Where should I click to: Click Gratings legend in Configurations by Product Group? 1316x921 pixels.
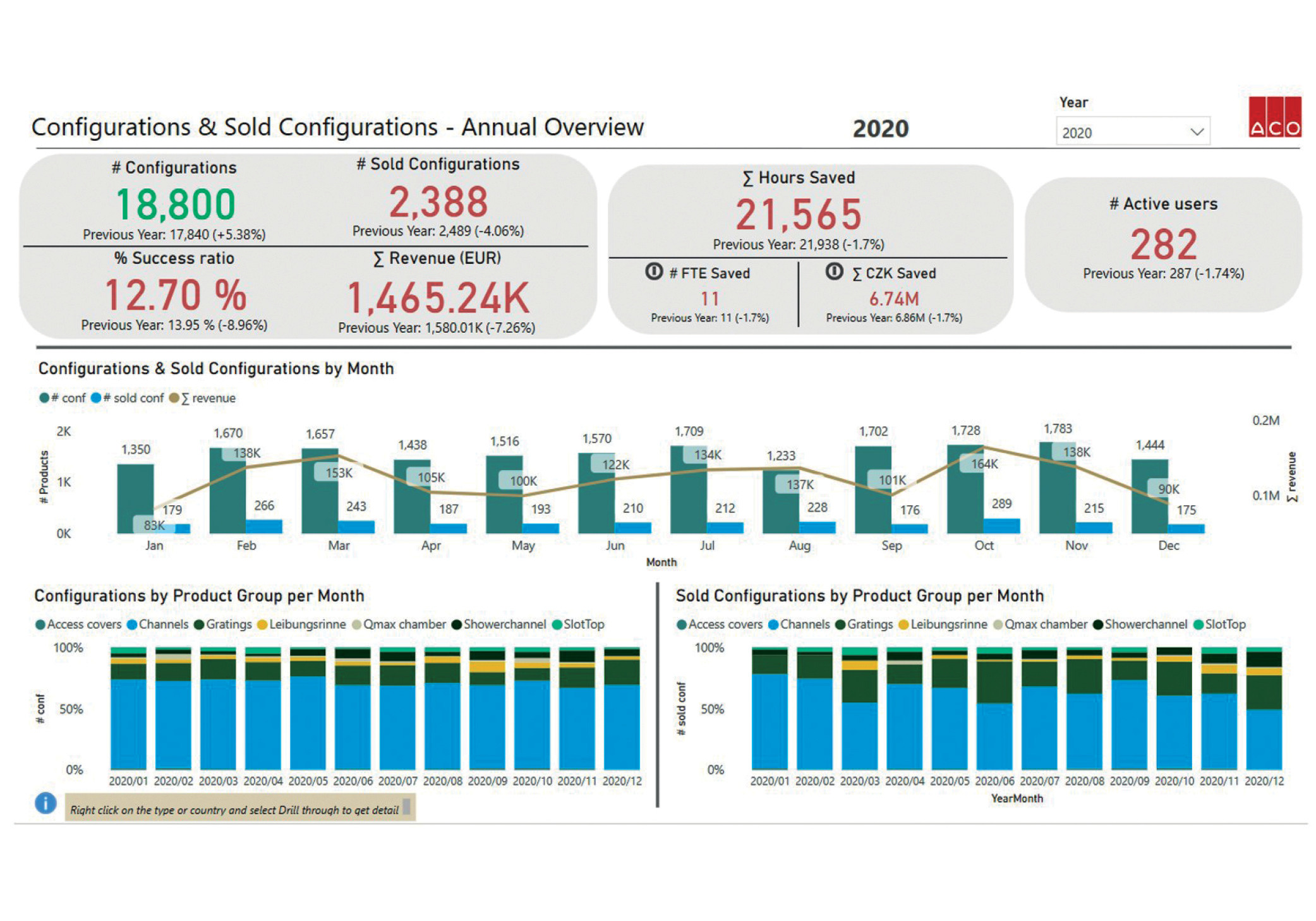pos(223,624)
